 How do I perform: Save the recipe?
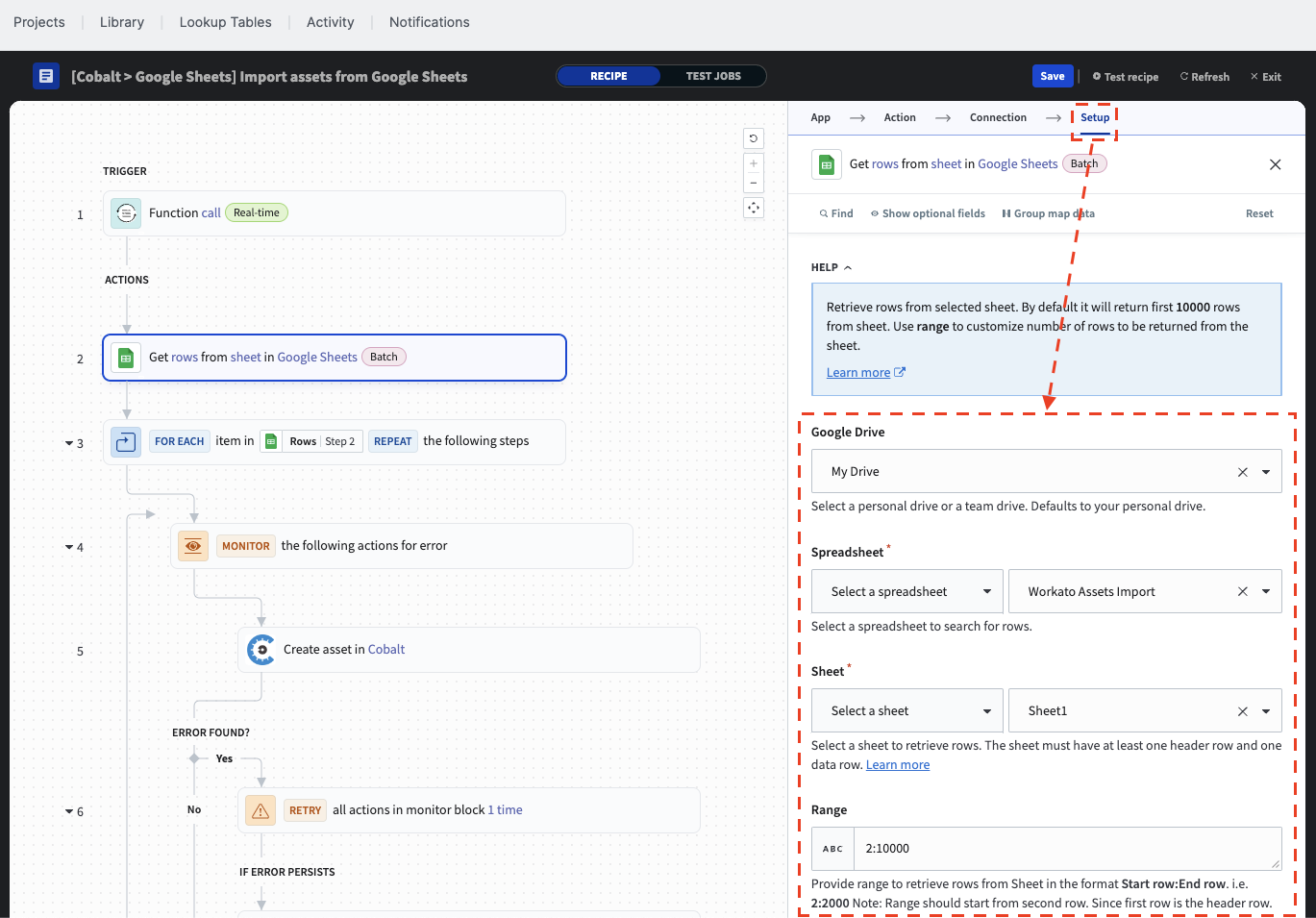(x=1053, y=76)
